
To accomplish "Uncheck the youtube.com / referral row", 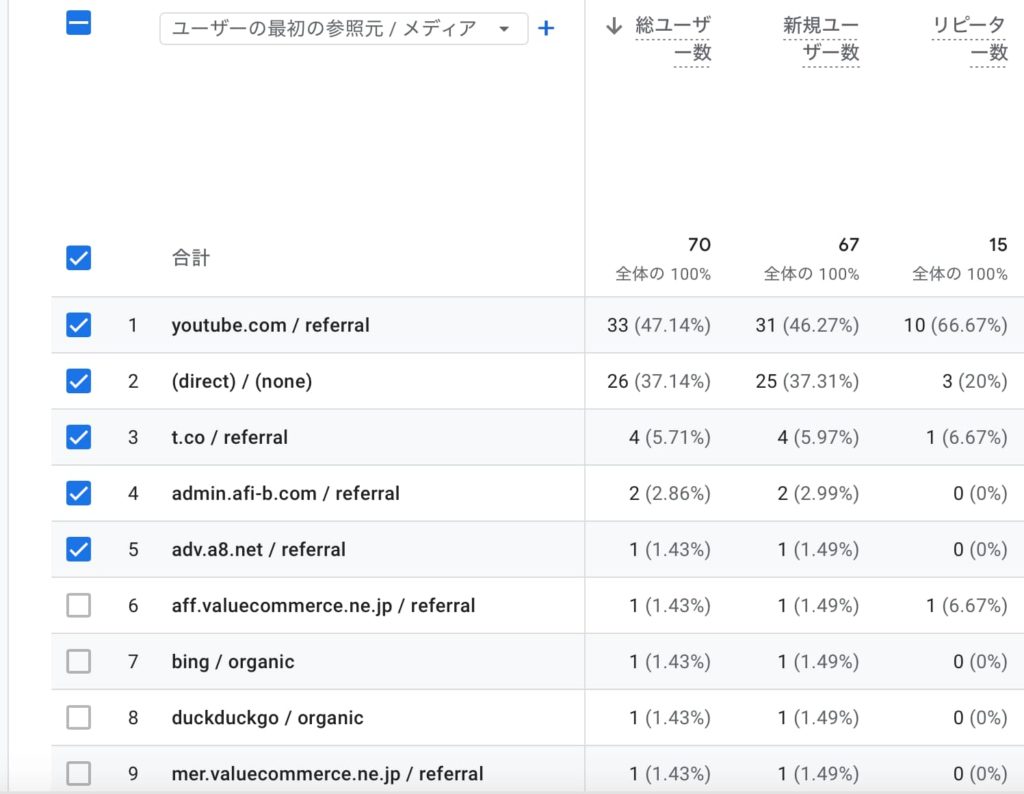I will pos(78,325).
